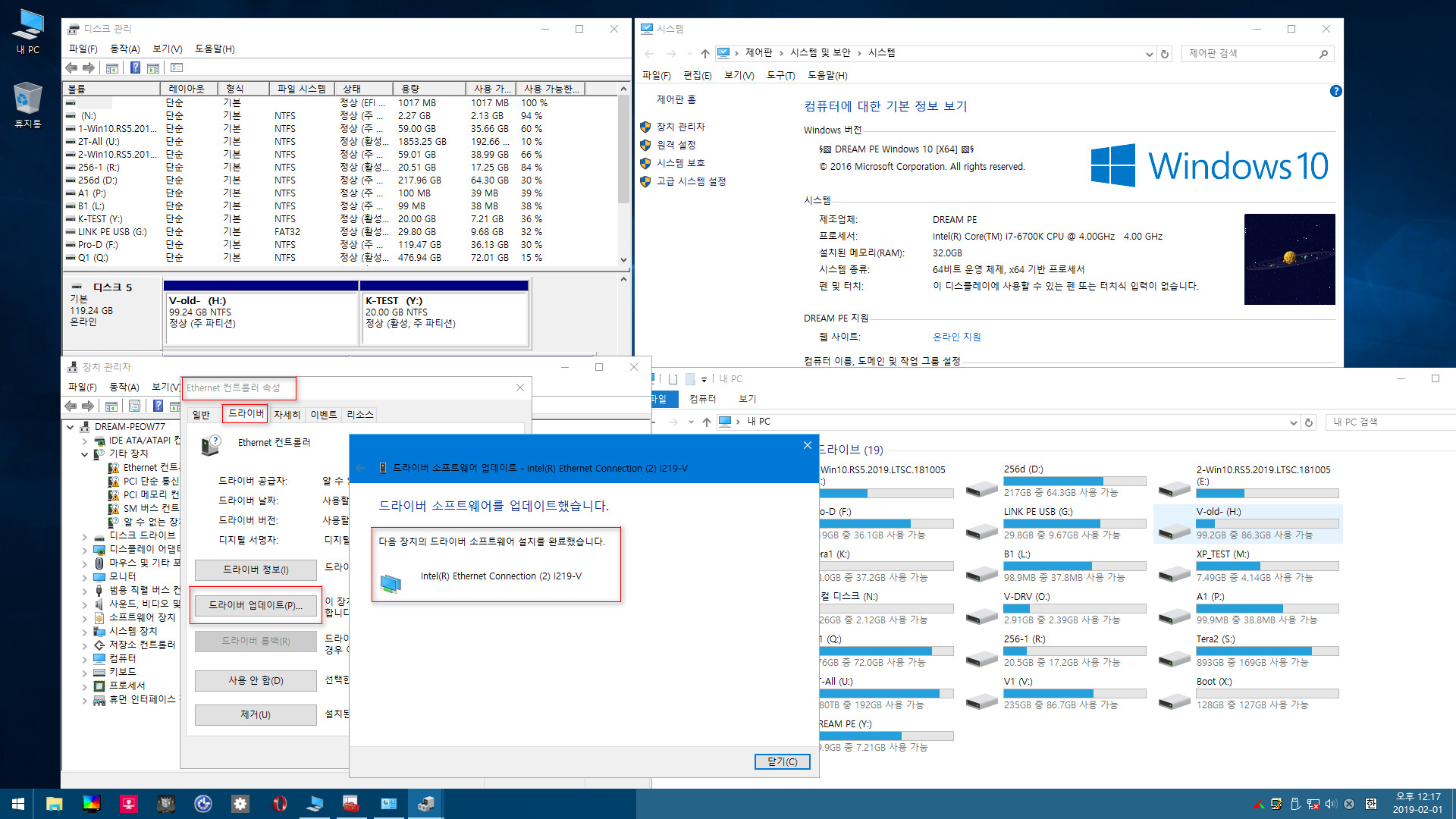Expand the 디스크 드라이브 node
Viewport: 1456px width, 819px height.
pyautogui.click(x=85, y=536)
